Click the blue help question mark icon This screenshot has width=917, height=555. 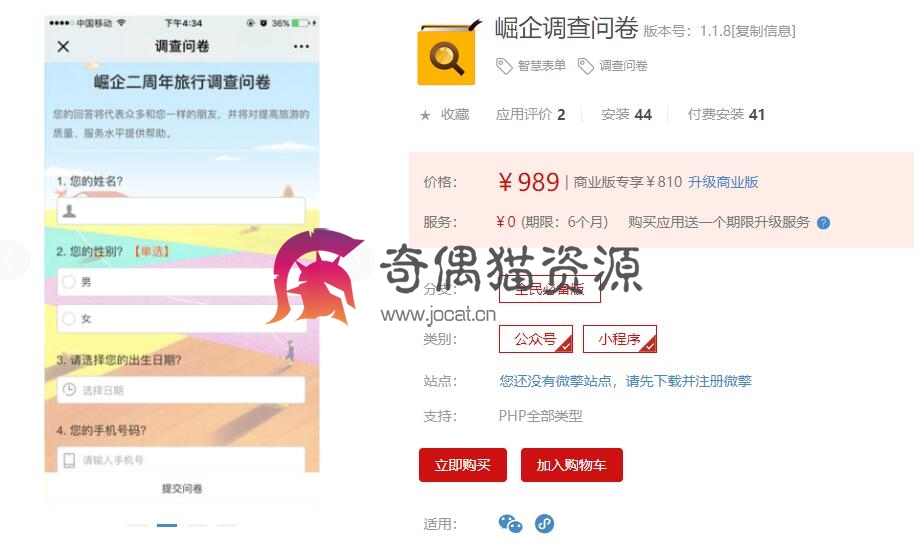[823, 223]
